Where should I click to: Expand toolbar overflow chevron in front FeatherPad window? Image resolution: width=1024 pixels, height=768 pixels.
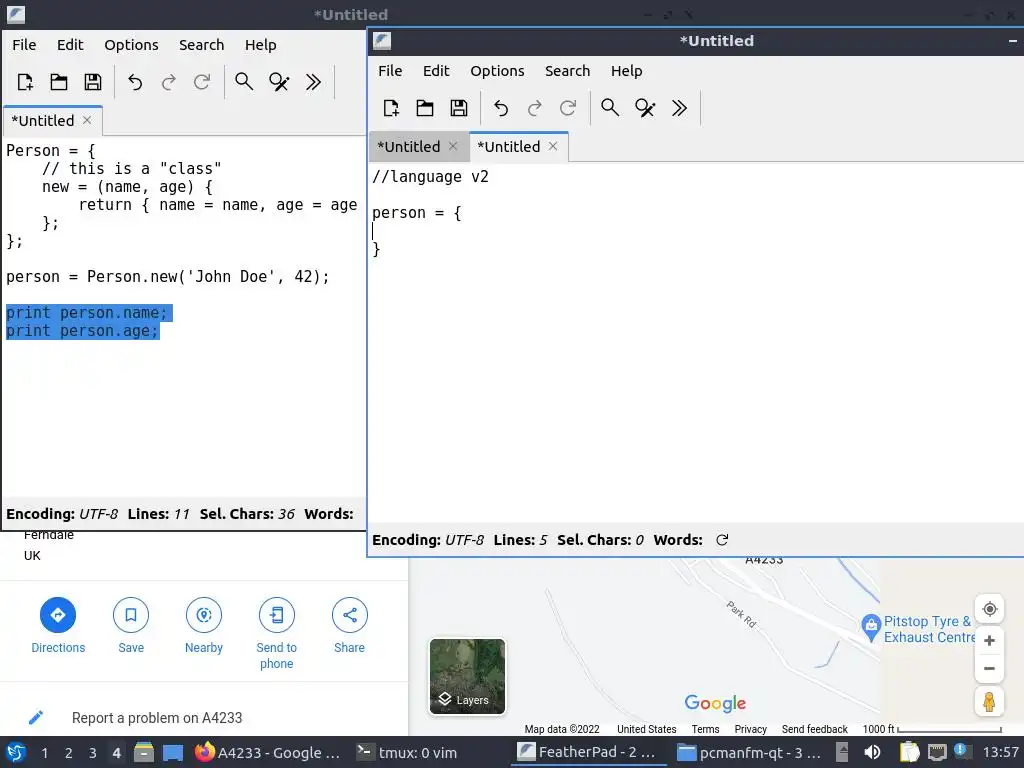(x=679, y=108)
